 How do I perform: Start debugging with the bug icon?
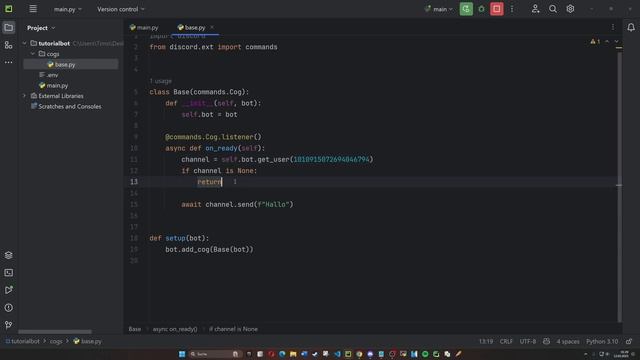481,9
